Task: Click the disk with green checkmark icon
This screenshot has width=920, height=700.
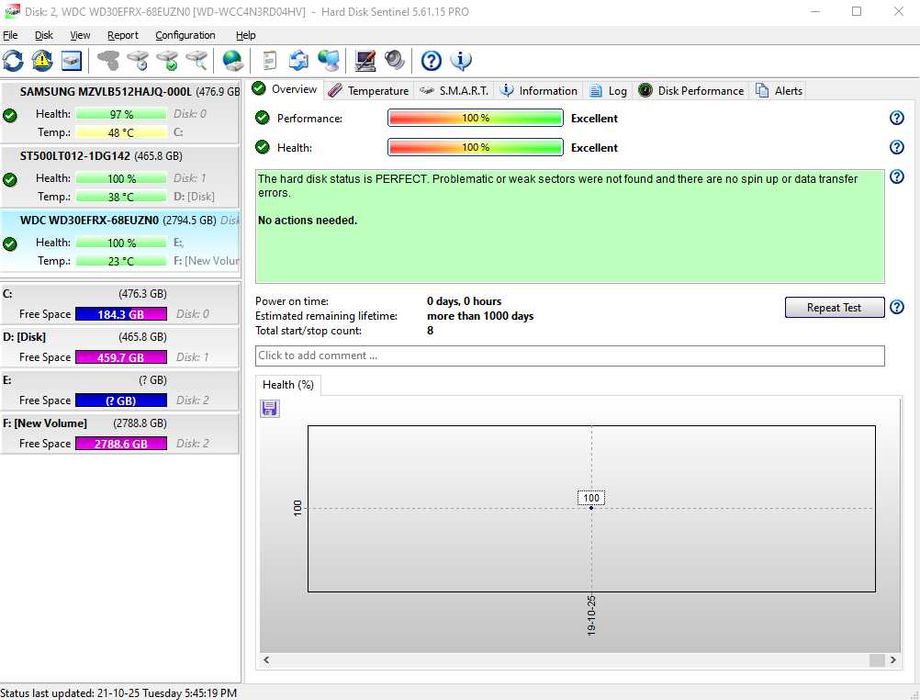Action: 168,60
